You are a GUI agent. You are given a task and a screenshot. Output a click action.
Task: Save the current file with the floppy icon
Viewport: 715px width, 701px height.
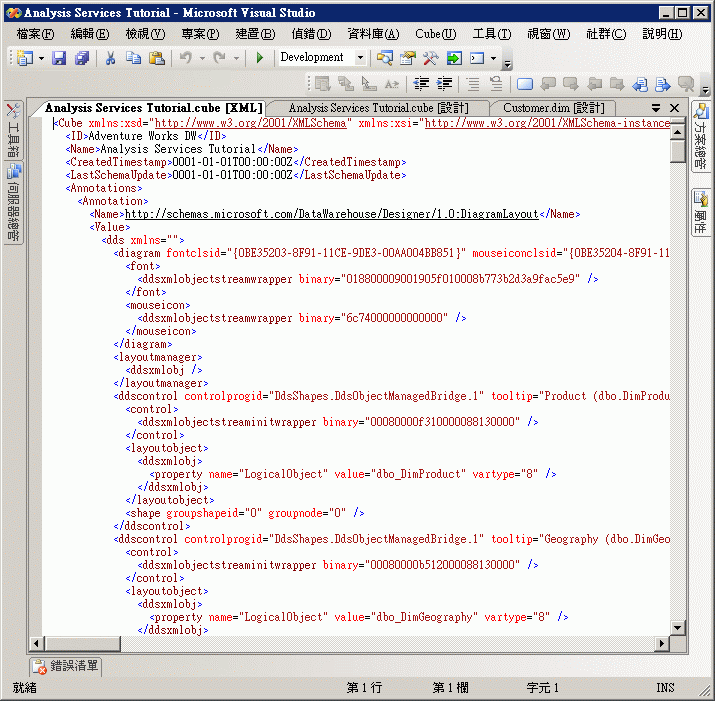(59, 58)
